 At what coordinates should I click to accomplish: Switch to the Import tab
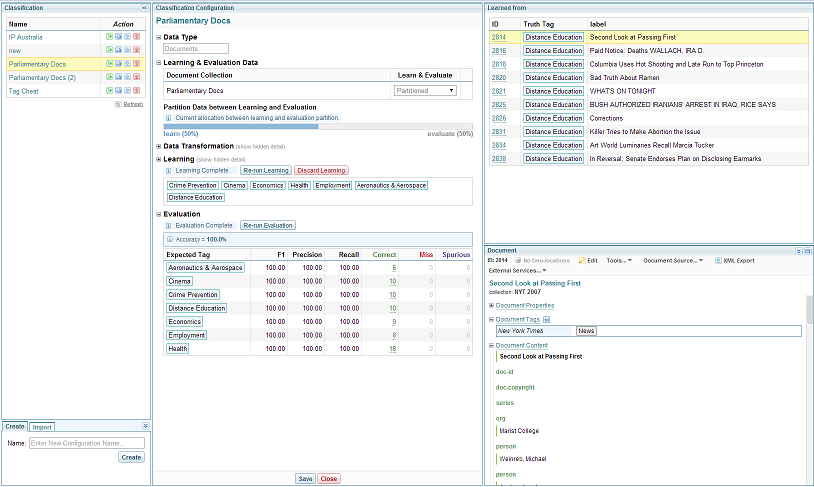point(42,427)
